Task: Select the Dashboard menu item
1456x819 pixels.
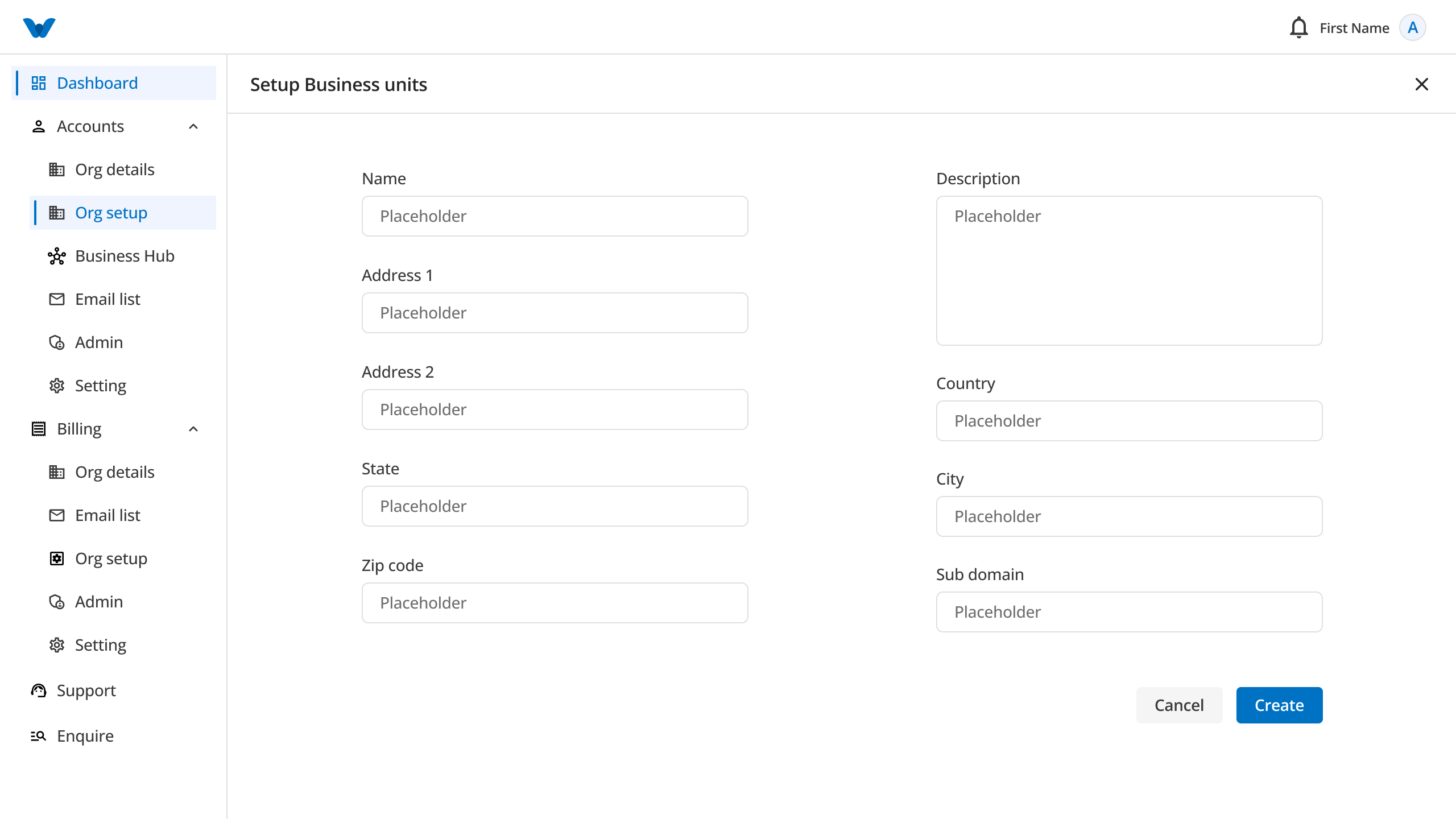Action: click(114, 83)
